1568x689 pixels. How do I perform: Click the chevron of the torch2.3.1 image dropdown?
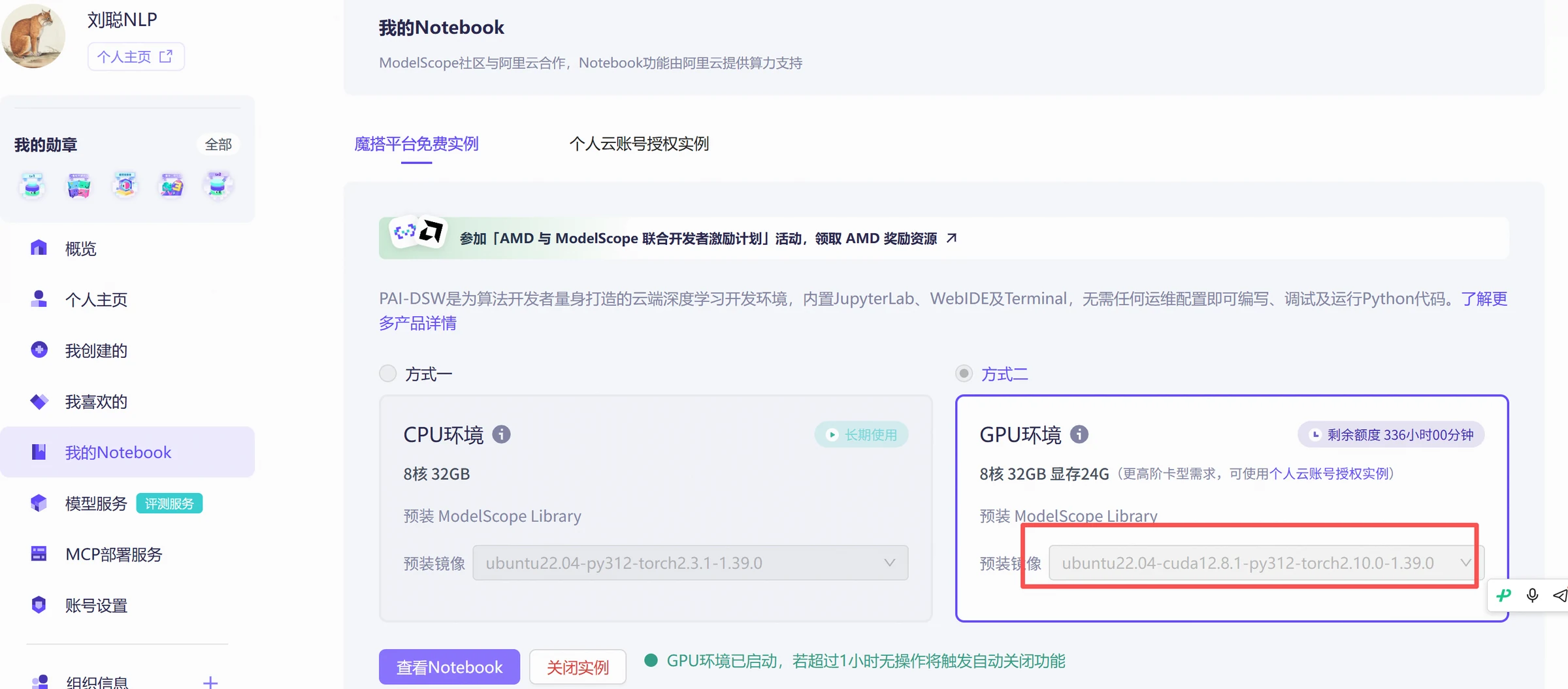point(889,563)
